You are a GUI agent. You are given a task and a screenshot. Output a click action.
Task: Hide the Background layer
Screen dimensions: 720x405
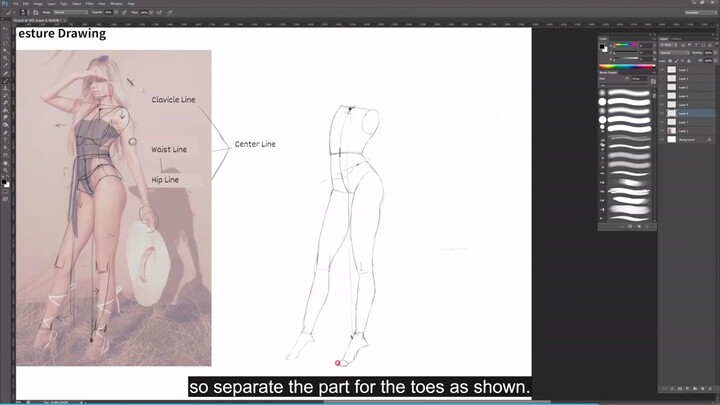662,140
